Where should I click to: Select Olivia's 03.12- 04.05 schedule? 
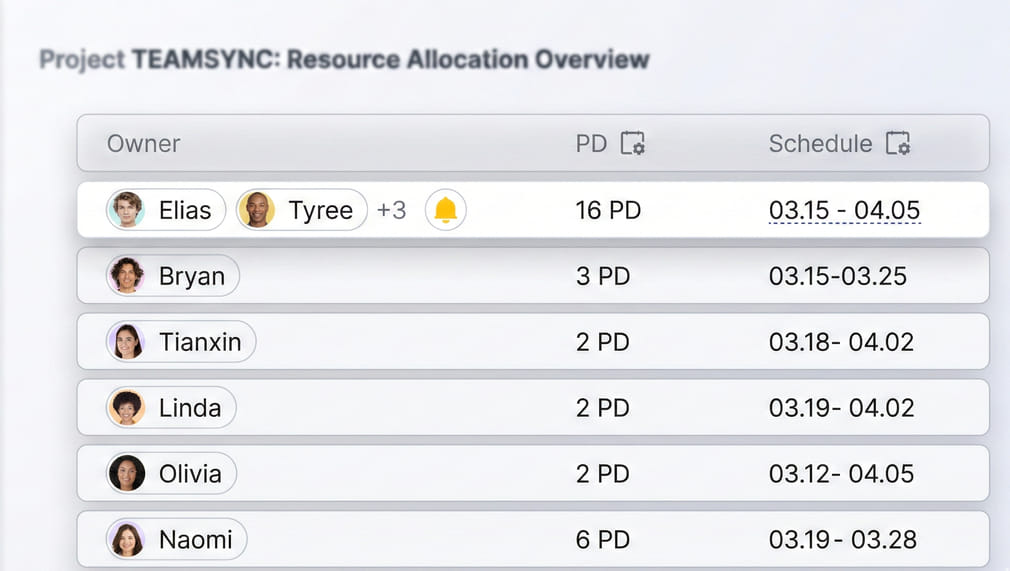(841, 474)
